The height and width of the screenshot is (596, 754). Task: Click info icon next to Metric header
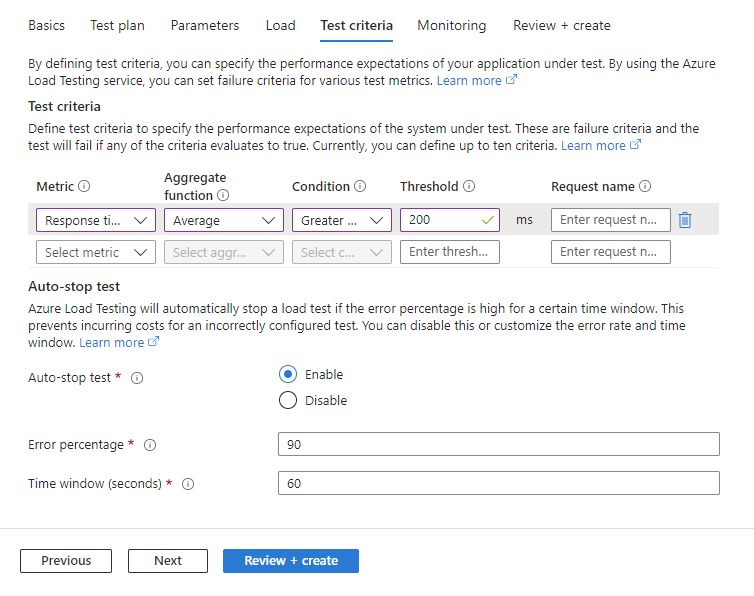(x=84, y=186)
